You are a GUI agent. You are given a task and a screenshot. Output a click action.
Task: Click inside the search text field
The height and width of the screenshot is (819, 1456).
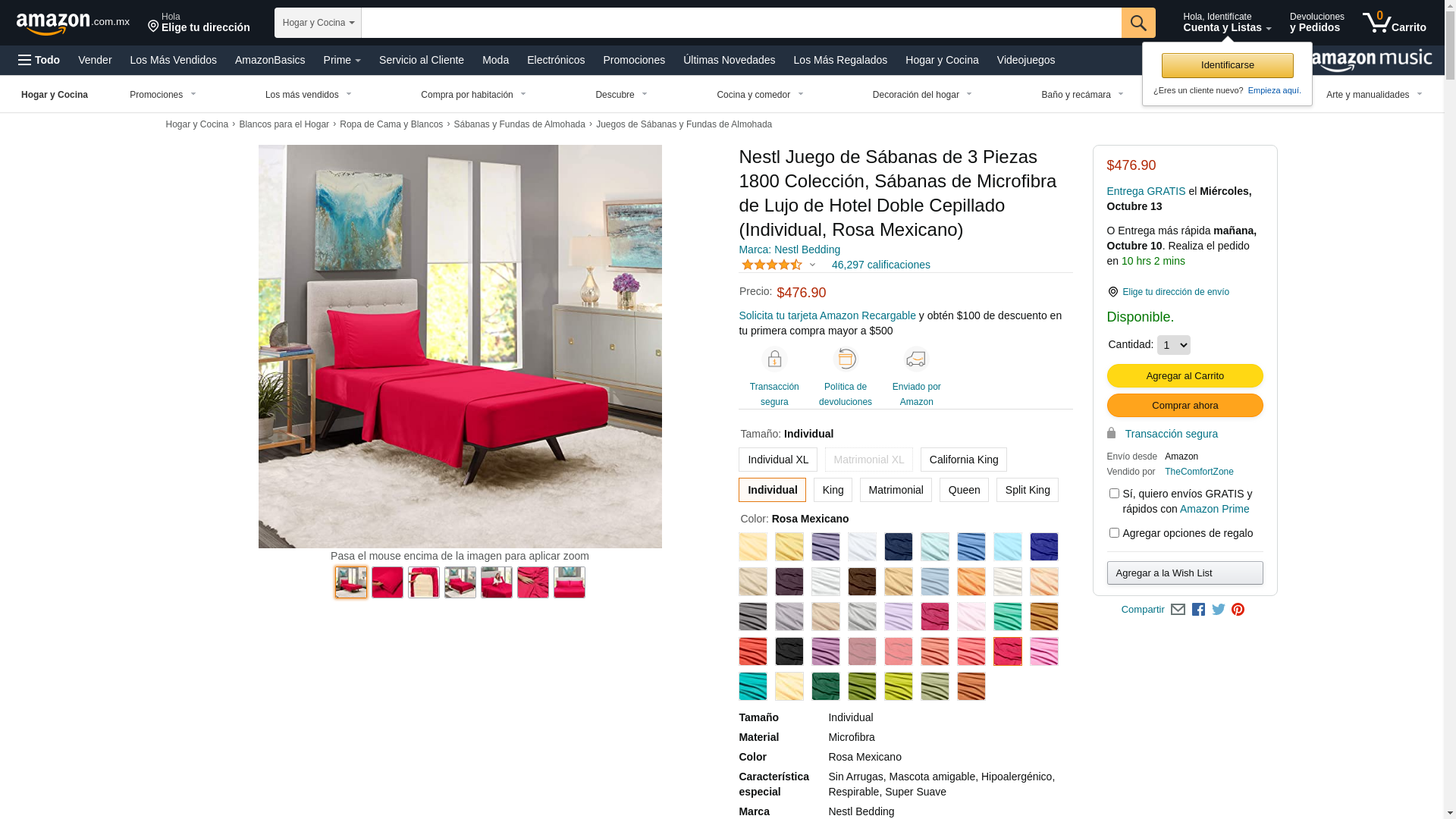pos(741,23)
